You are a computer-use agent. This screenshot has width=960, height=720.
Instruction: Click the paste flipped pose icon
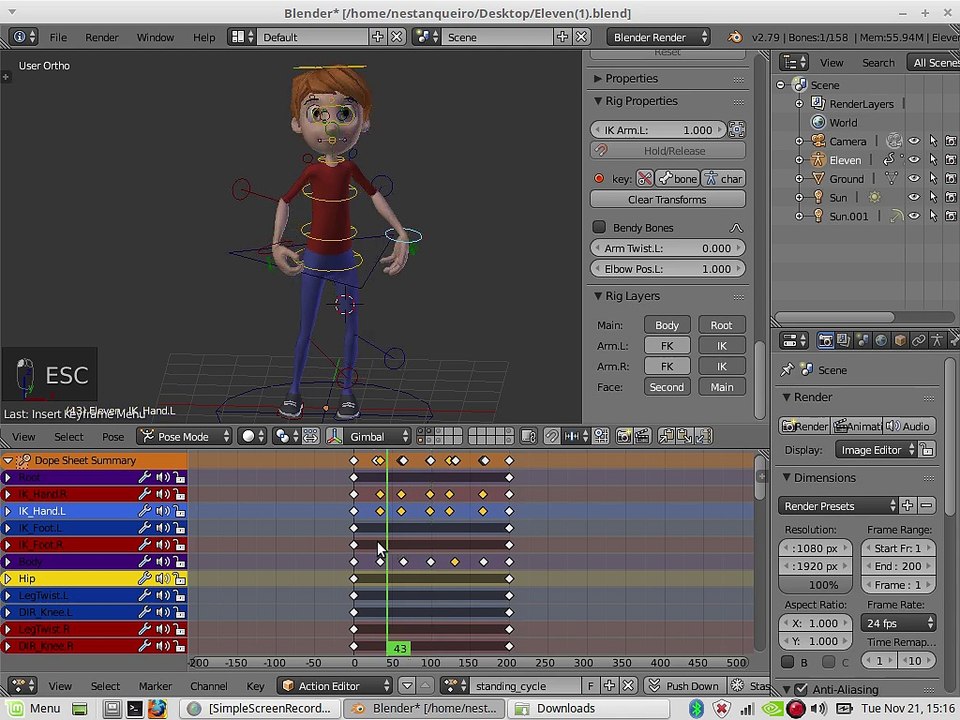(703, 437)
